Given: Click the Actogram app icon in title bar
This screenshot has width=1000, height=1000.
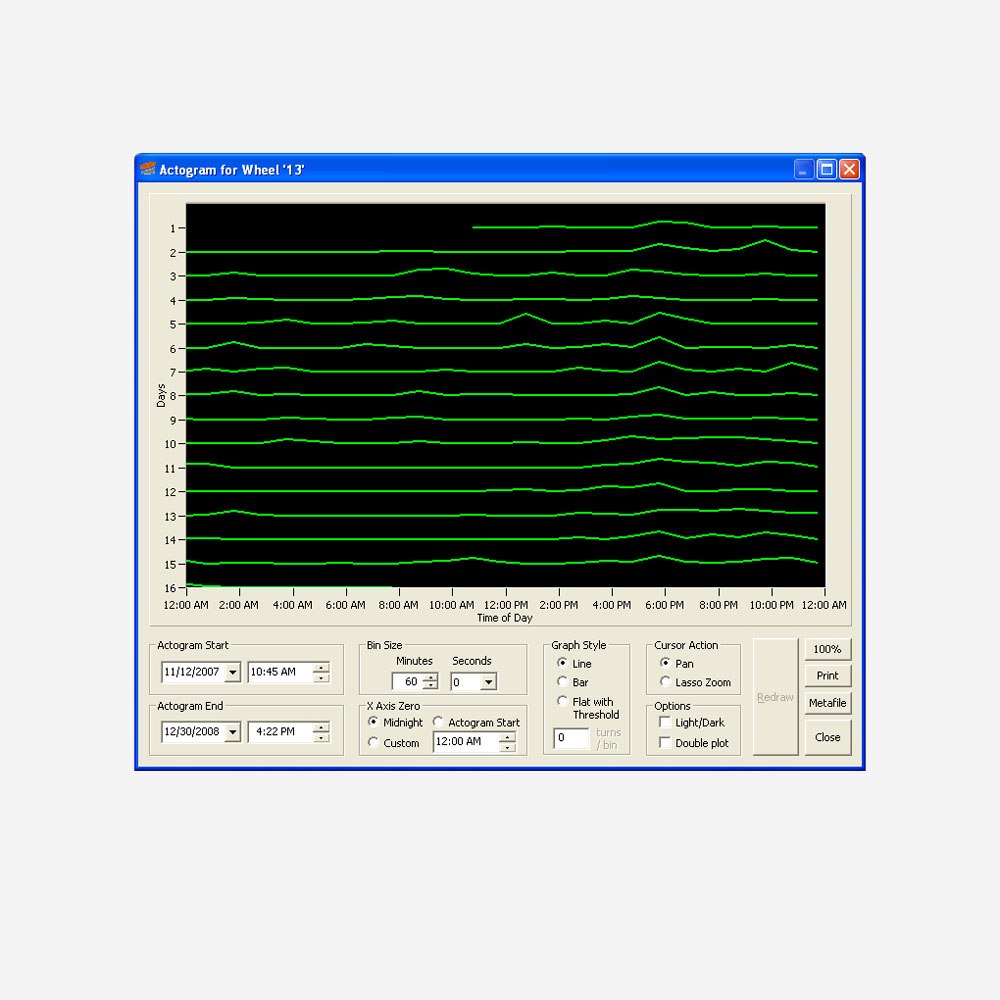Looking at the screenshot, I should click(x=148, y=169).
